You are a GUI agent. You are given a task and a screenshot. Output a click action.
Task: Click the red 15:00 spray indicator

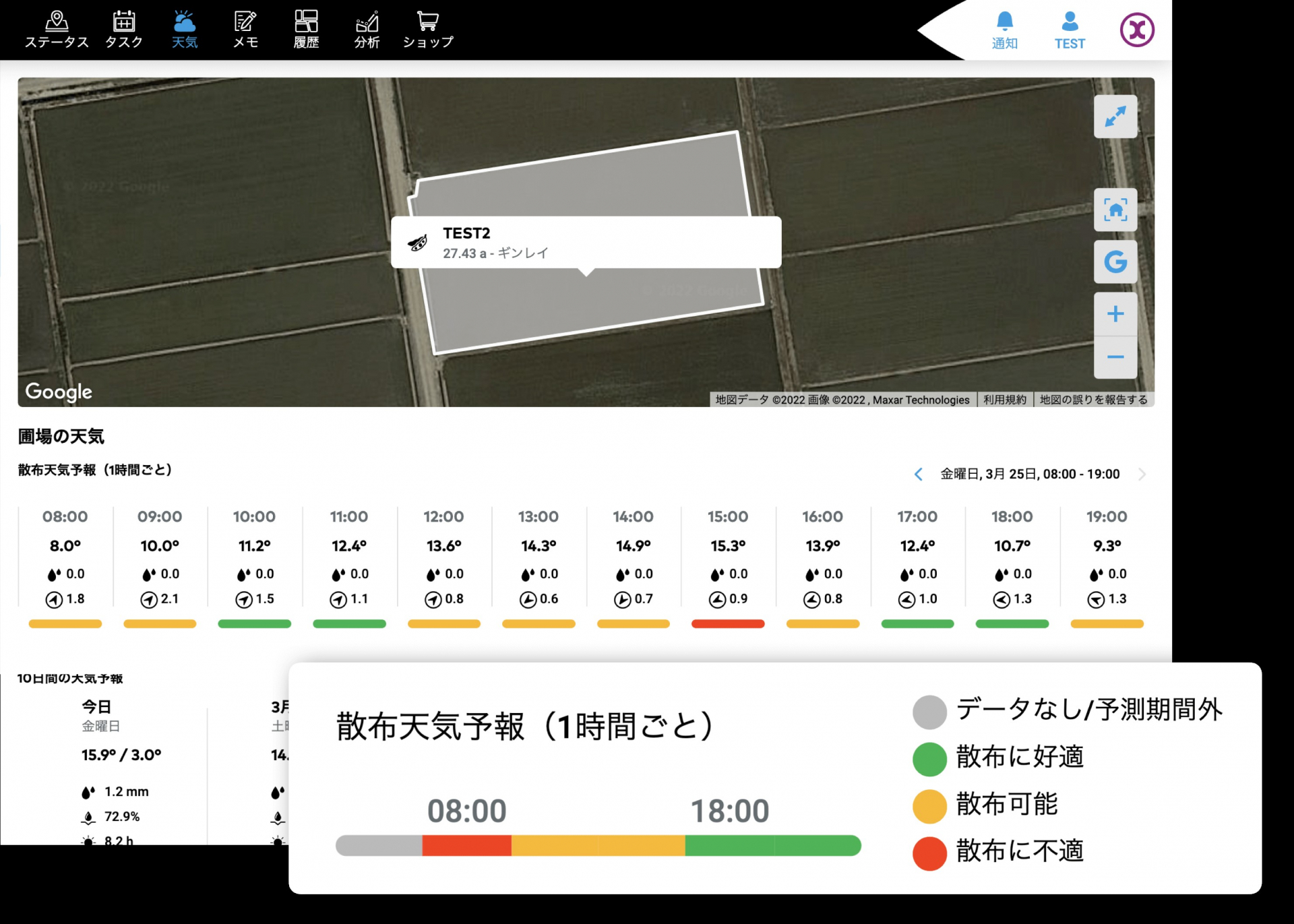728,624
